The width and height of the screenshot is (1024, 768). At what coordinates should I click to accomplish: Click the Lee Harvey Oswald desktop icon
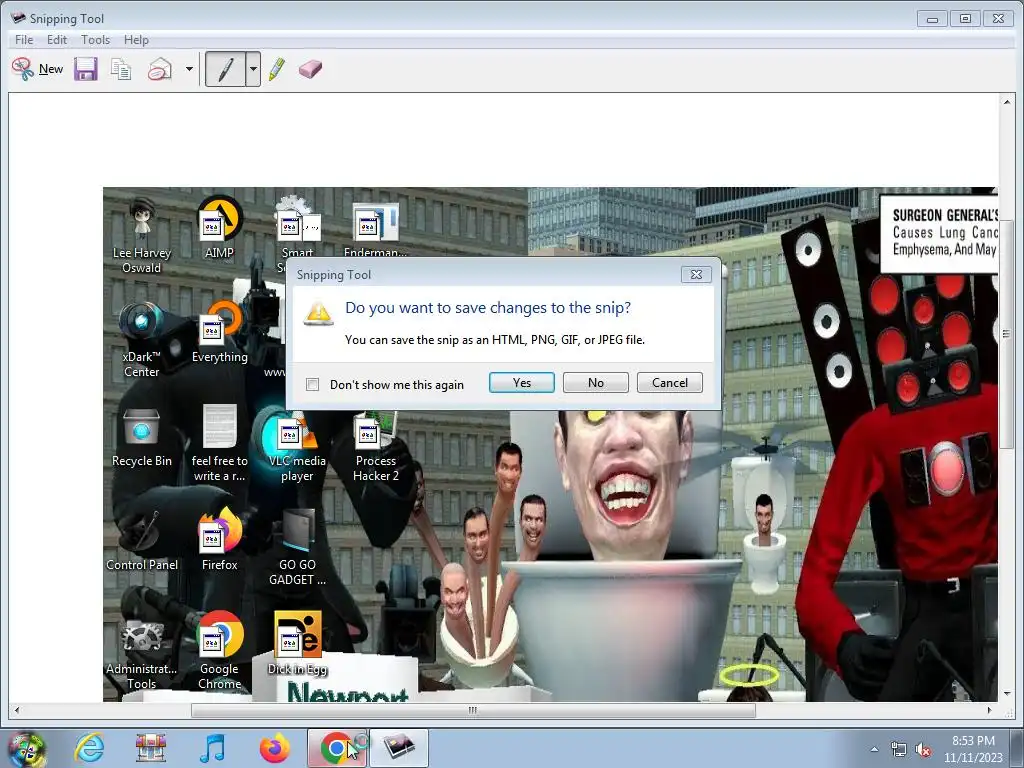tap(142, 235)
